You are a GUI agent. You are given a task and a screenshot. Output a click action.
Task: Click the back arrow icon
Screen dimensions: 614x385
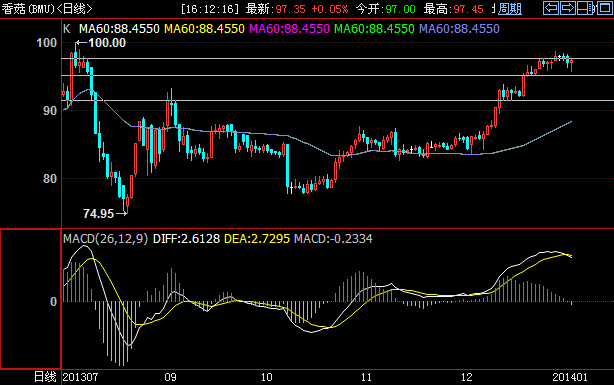(551, 8)
